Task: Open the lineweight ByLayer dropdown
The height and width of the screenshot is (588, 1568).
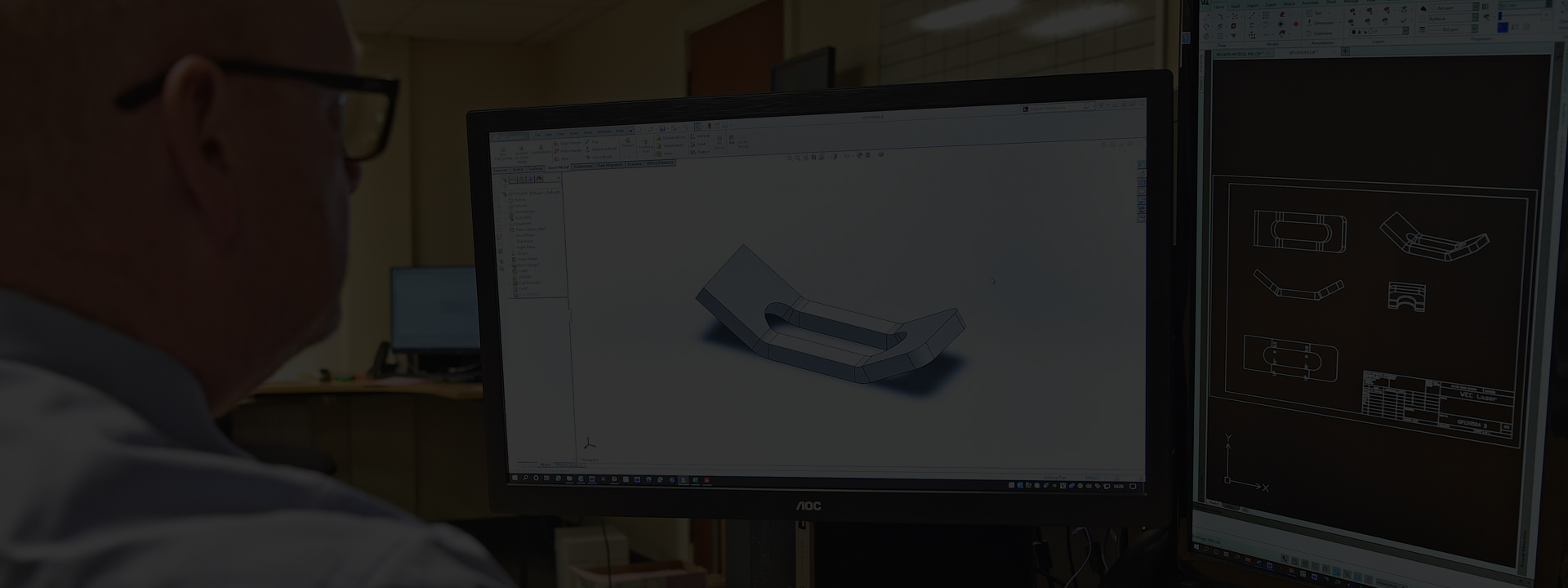Action: [1453, 29]
